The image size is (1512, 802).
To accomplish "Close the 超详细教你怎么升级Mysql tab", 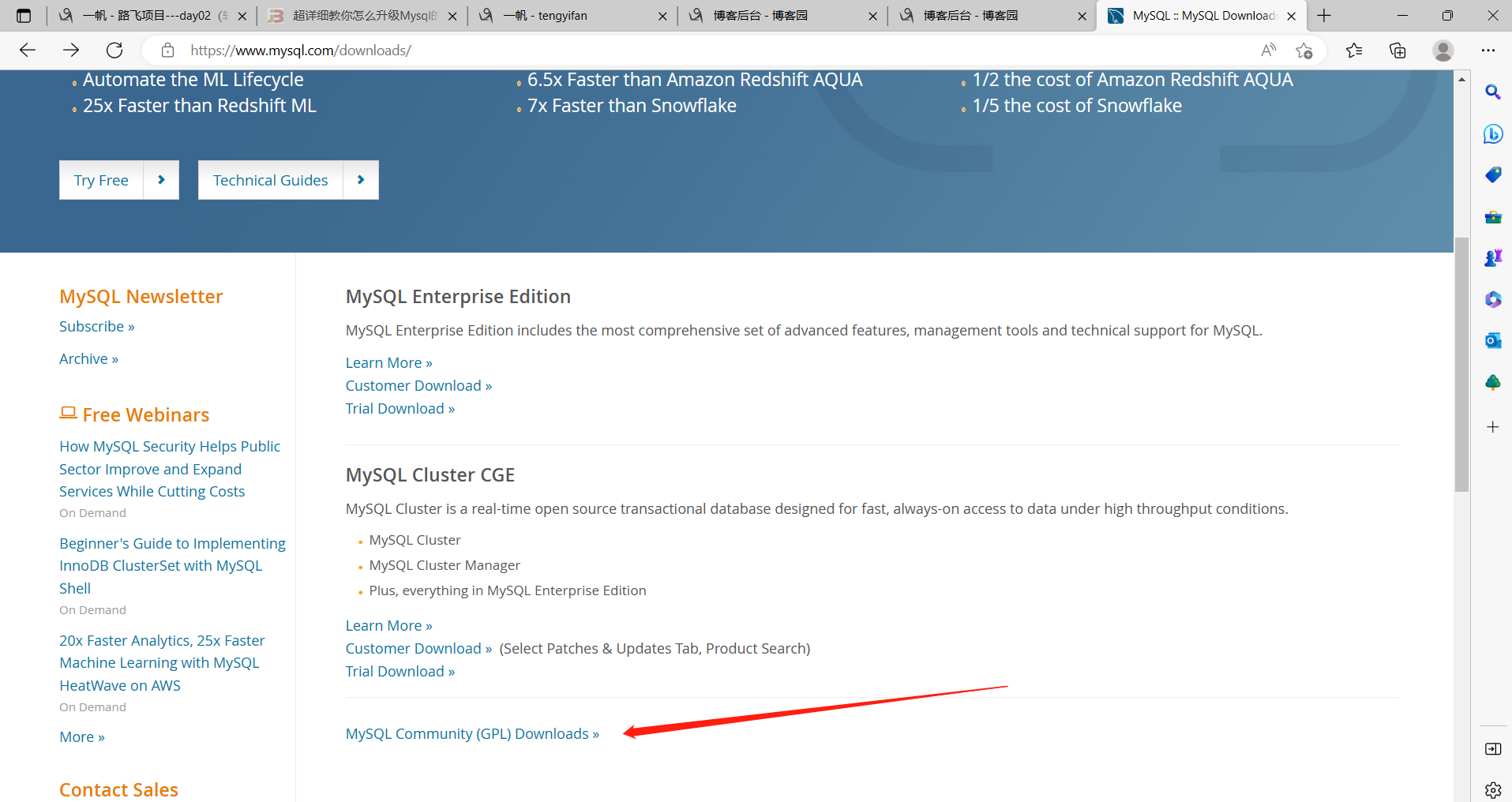I will 452,16.
